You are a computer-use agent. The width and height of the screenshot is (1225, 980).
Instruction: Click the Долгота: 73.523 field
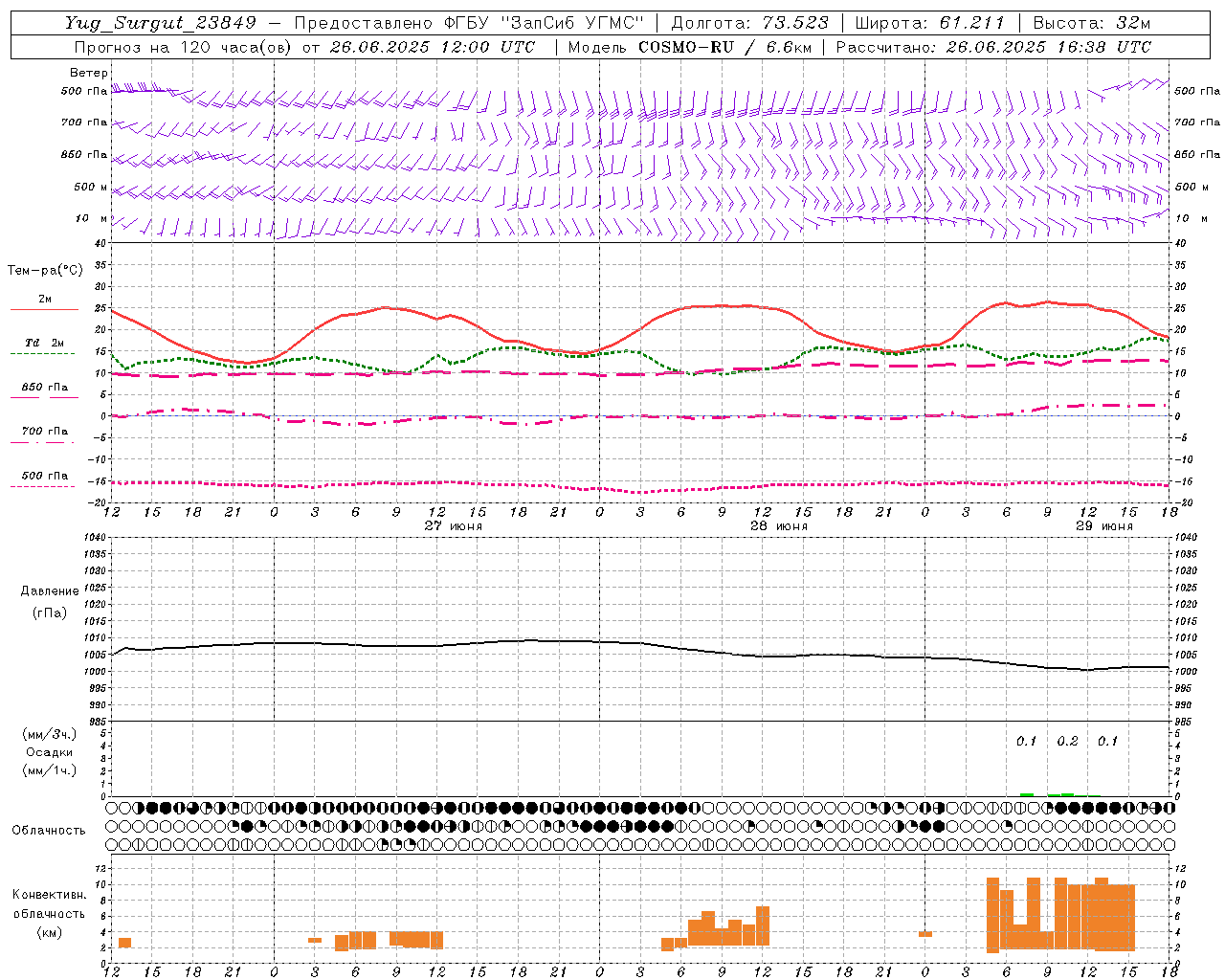point(749,23)
